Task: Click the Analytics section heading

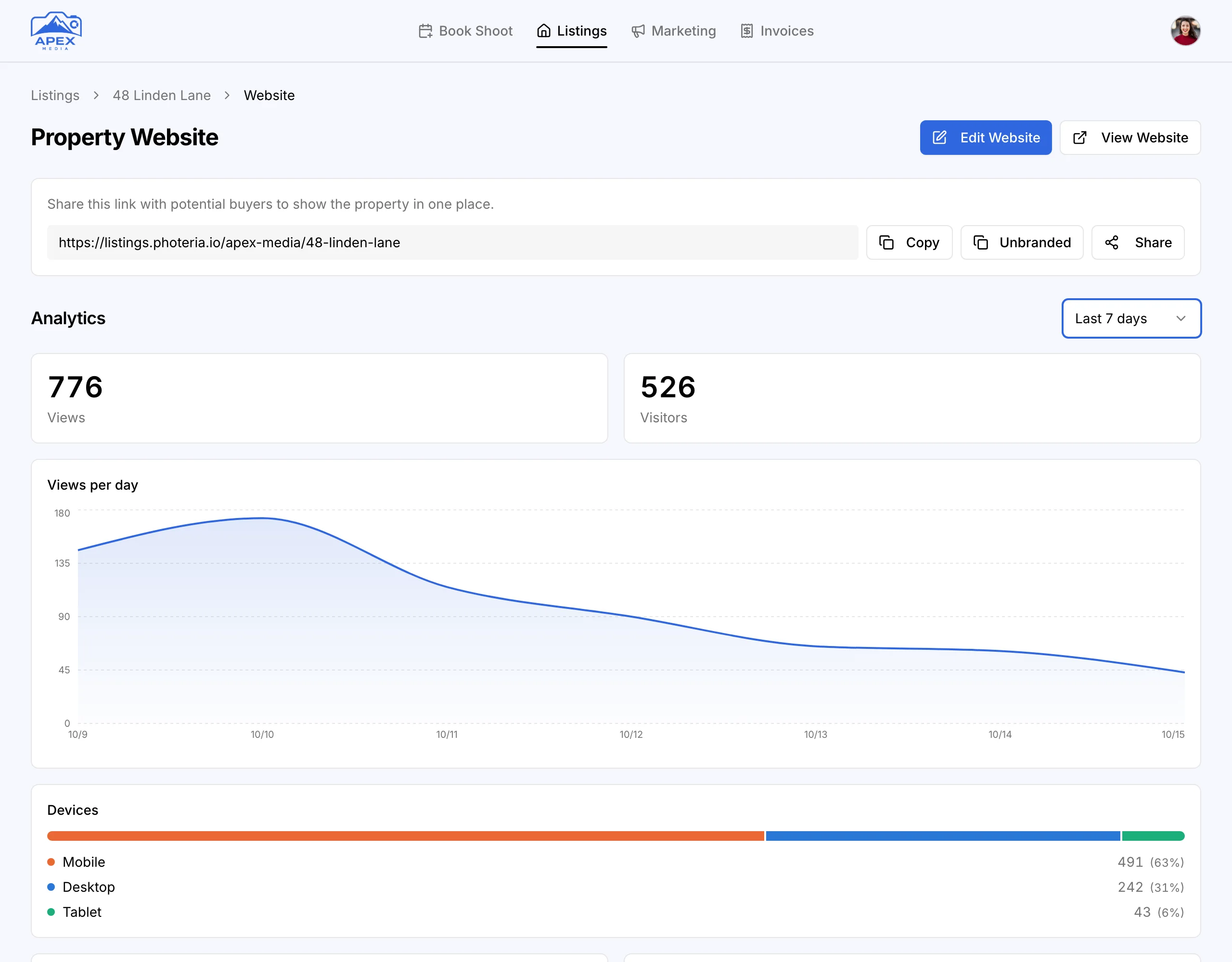Action: point(68,318)
